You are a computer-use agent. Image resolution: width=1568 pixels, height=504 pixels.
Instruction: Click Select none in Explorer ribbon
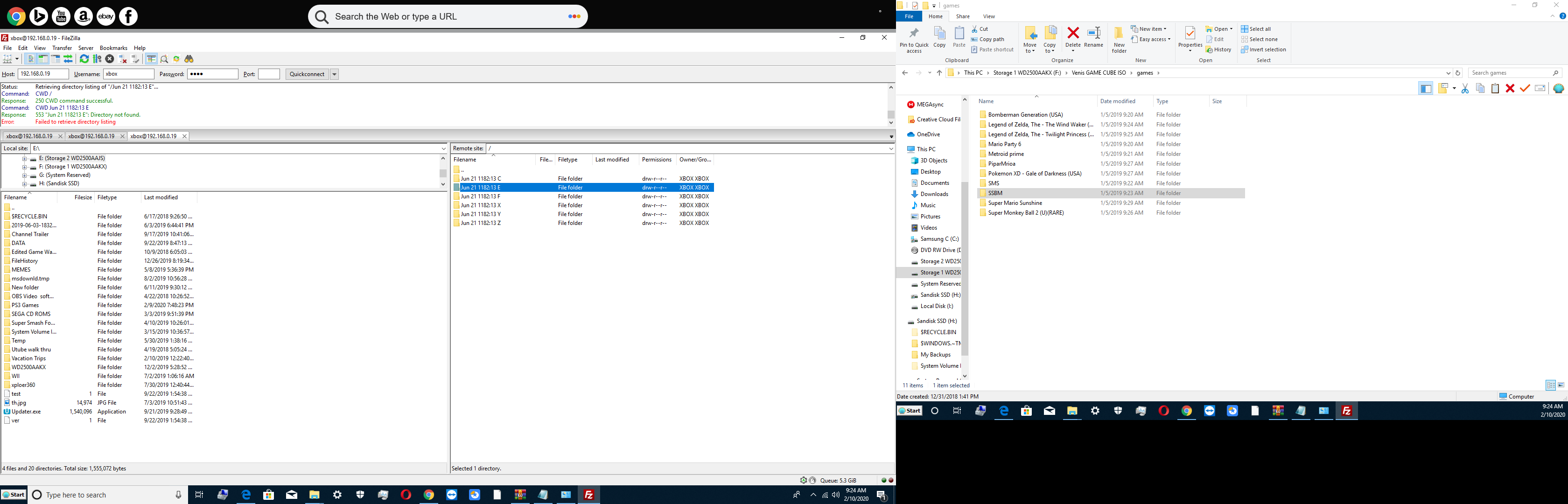coord(1259,39)
